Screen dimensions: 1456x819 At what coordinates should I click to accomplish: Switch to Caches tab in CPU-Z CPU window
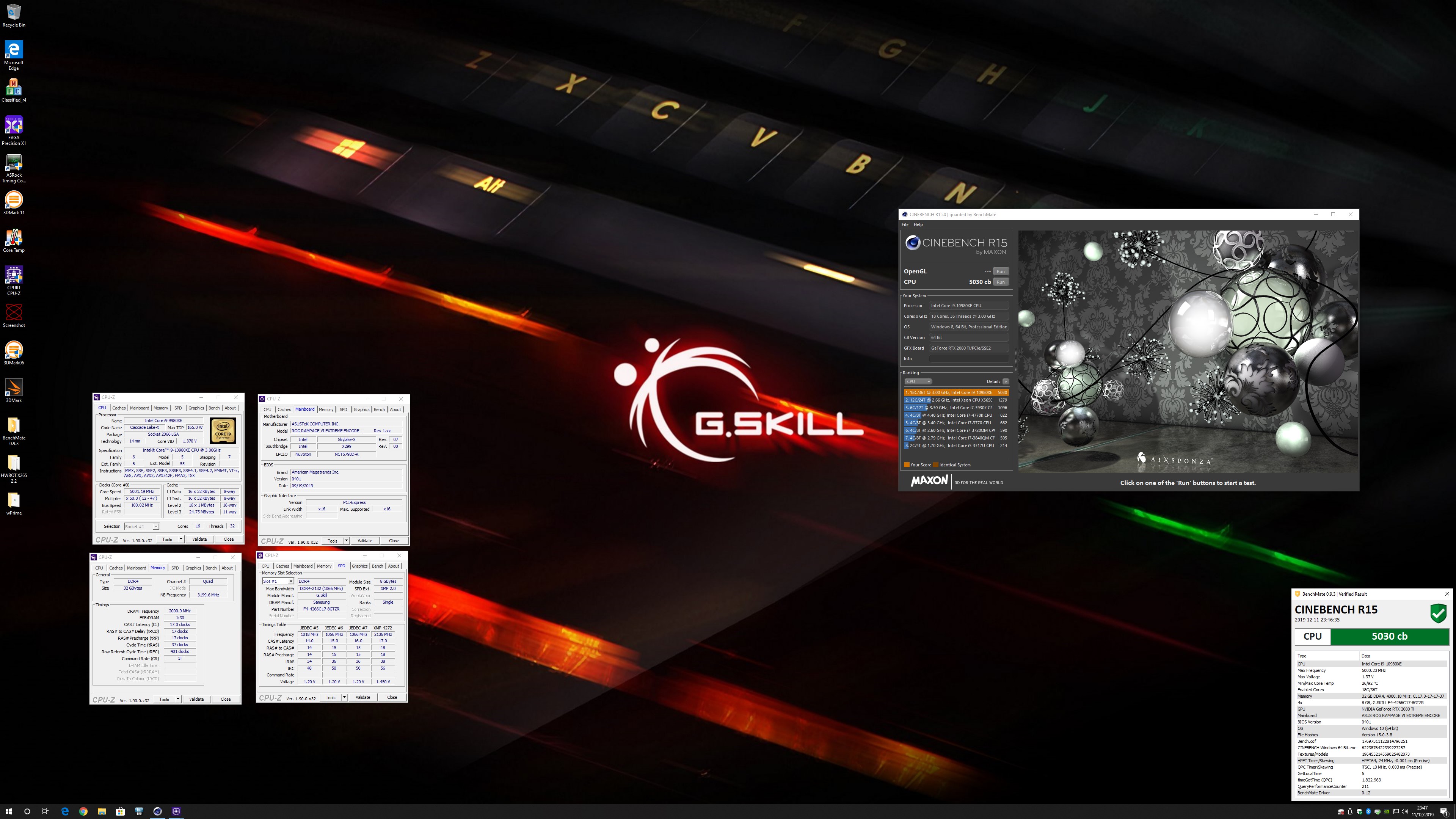click(x=119, y=408)
